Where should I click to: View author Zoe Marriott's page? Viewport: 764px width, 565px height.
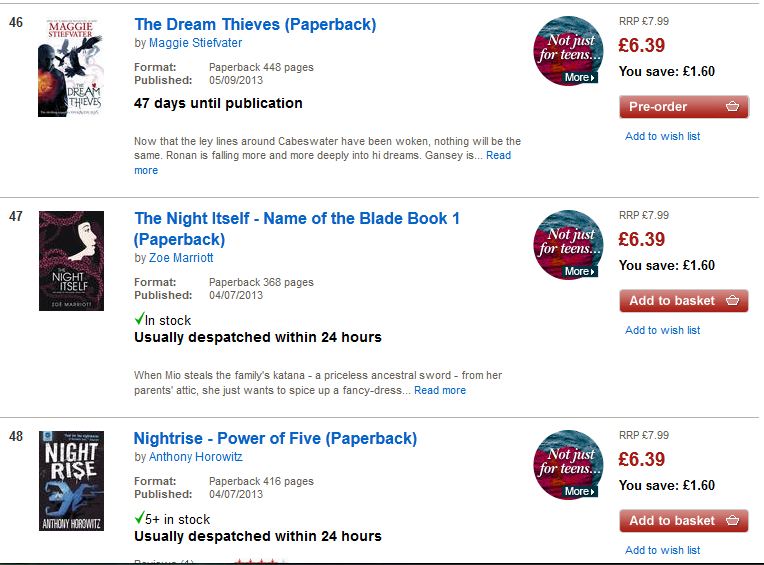click(x=181, y=257)
